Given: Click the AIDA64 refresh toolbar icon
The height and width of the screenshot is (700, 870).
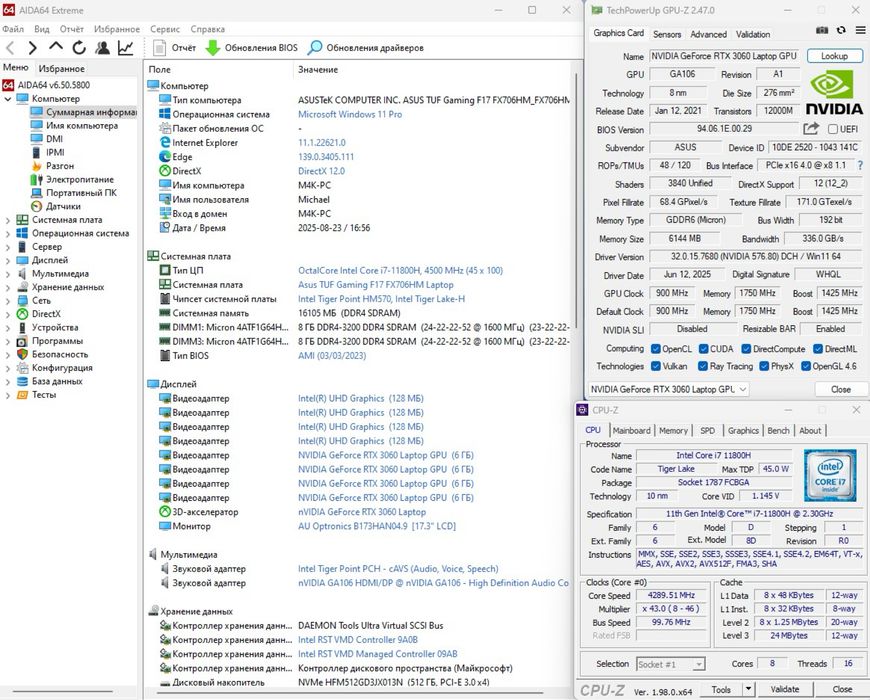Looking at the screenshot, I should (x=78, y=47).
